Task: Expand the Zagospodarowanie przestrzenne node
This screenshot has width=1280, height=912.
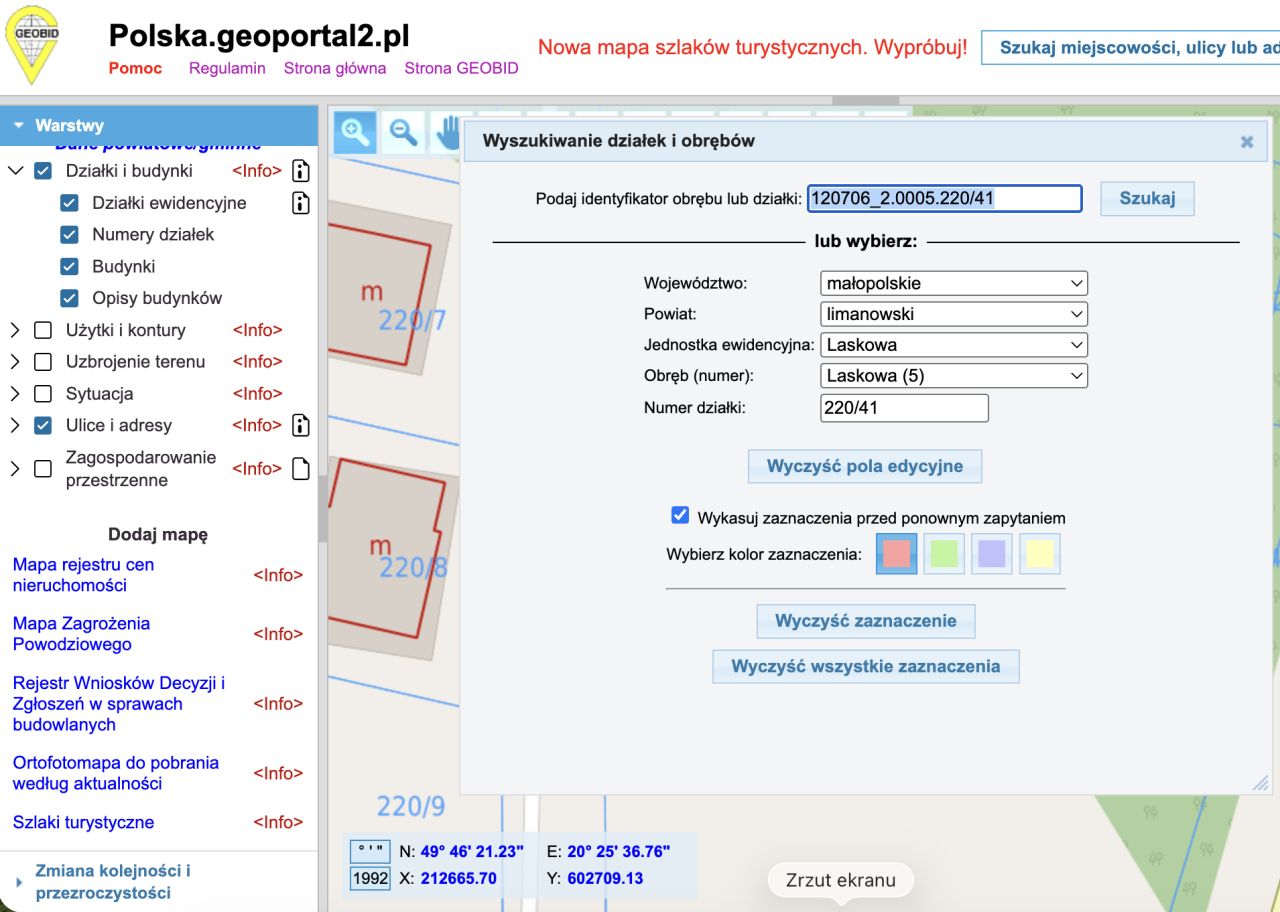Action: (x=15, y=469)
